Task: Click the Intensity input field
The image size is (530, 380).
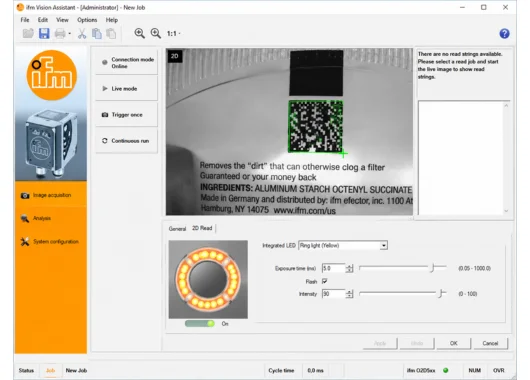Action: [x=333, y=294]
